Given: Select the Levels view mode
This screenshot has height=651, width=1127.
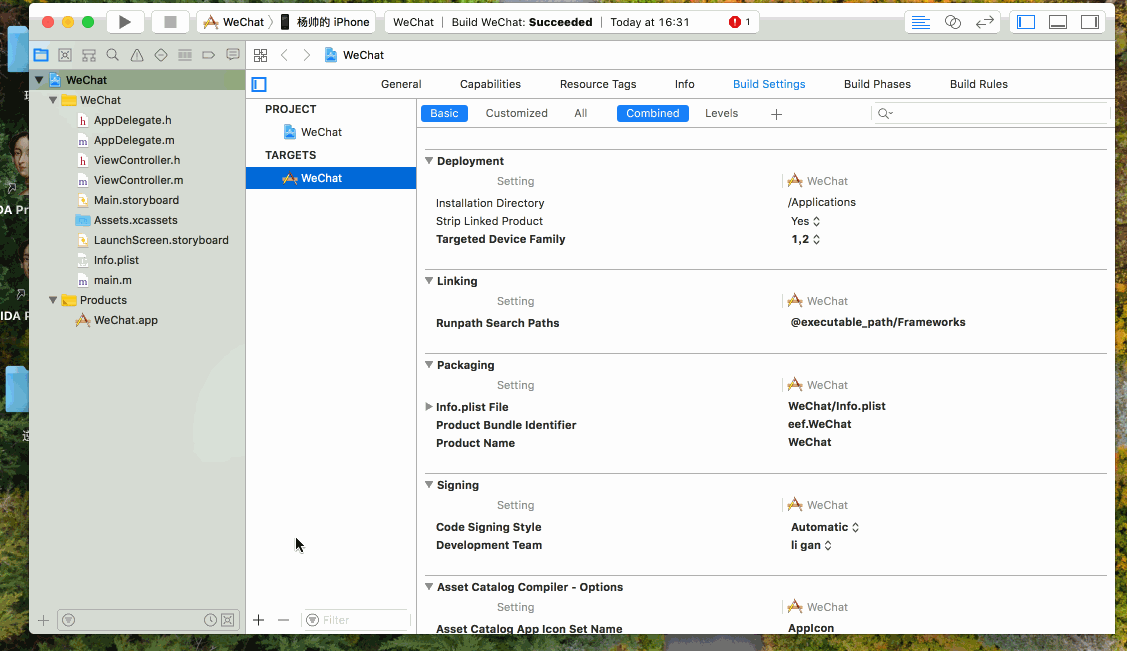Looking at the screenshot, I should point(721,114).
